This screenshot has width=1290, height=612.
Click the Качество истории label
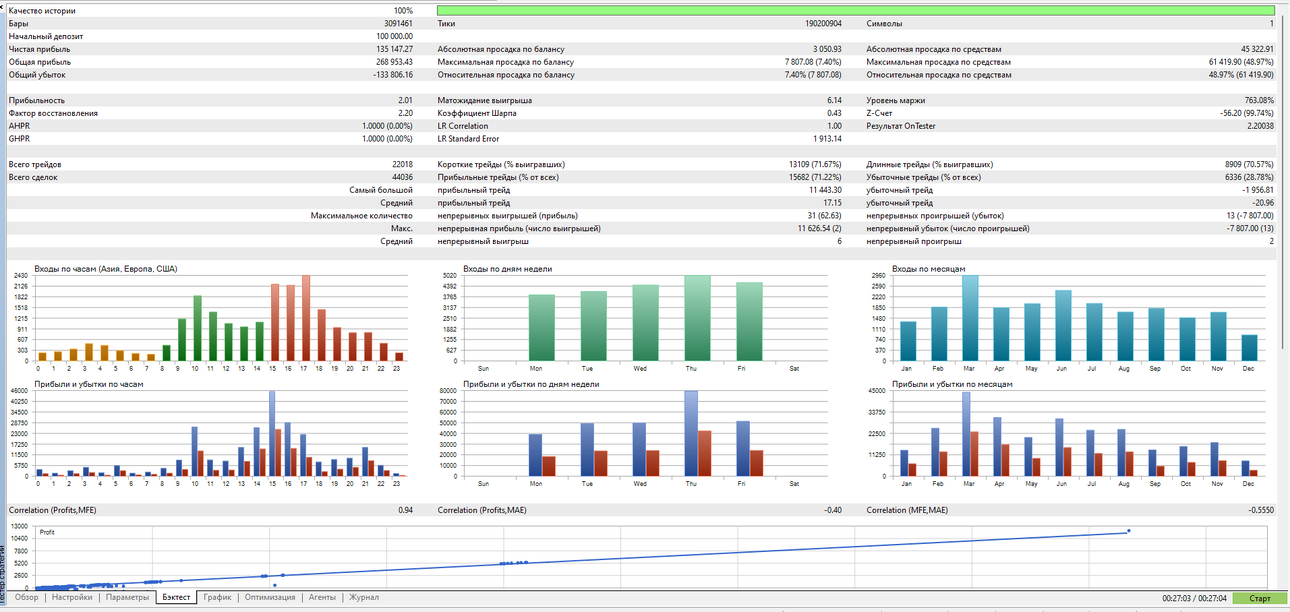click(41, 10)
